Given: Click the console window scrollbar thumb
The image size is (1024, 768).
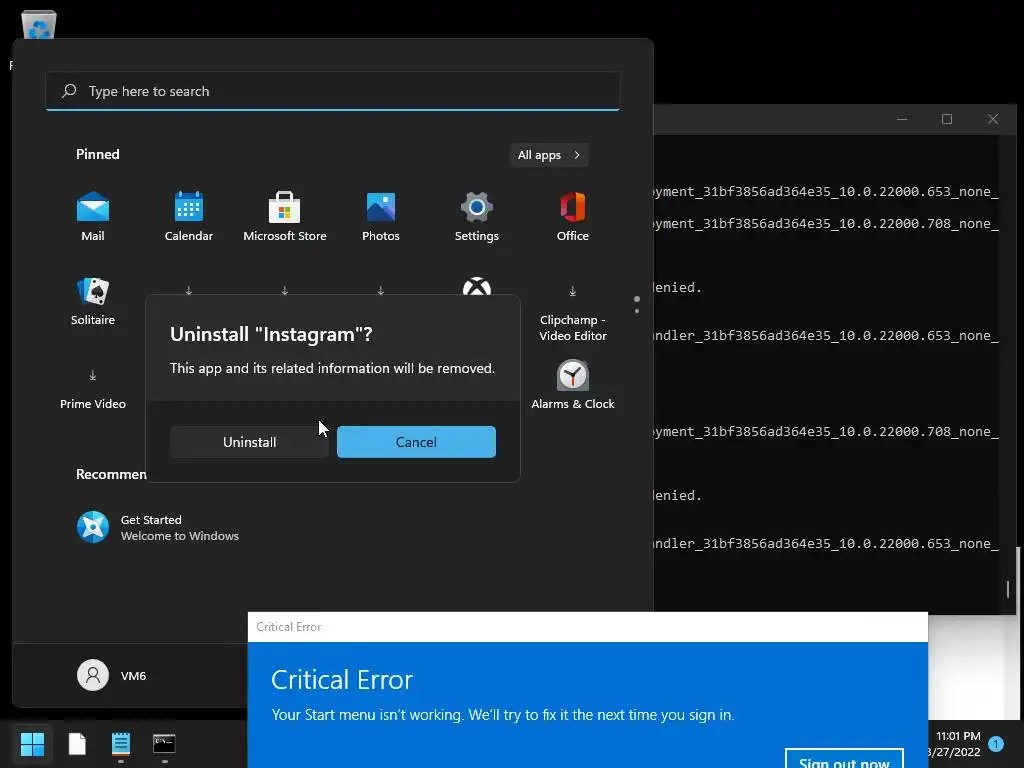Looking at the screenshot, I should (x=1008, y=589).
